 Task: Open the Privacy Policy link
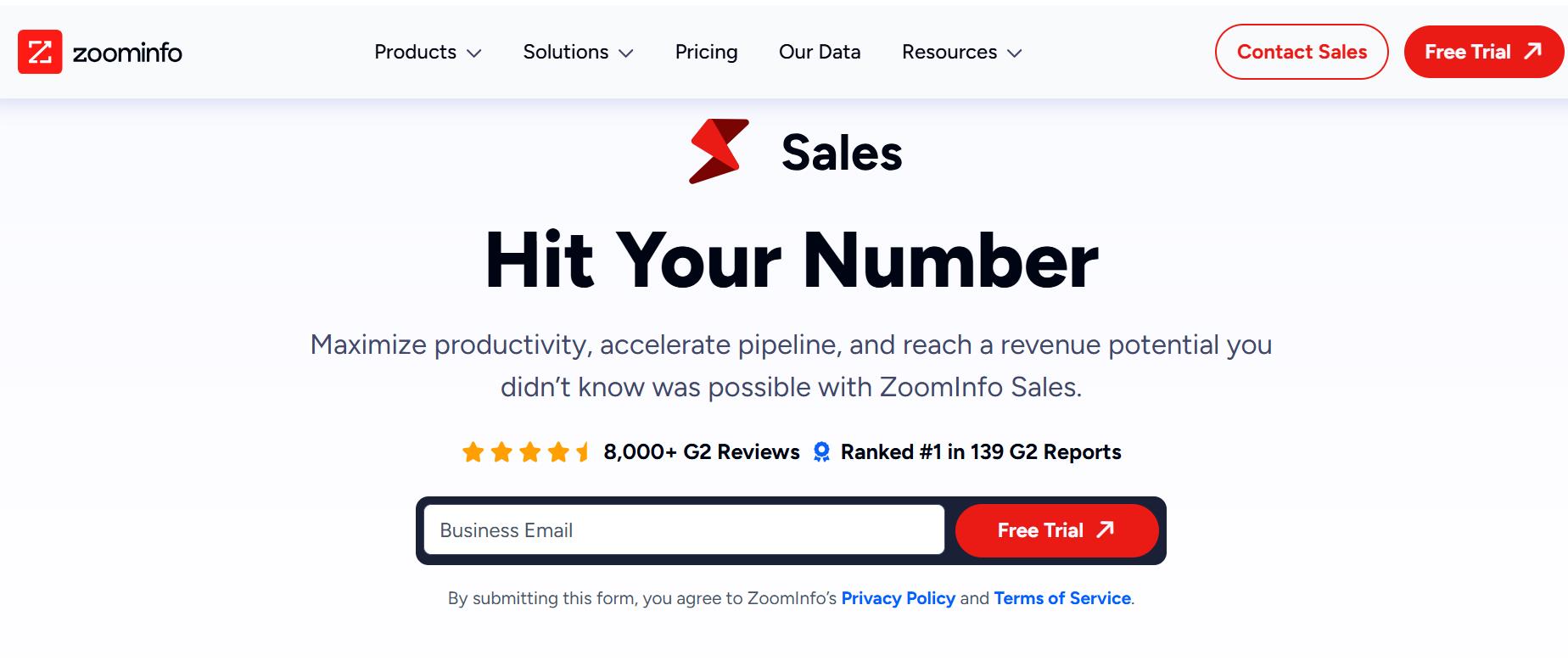(x=898, y=598)
